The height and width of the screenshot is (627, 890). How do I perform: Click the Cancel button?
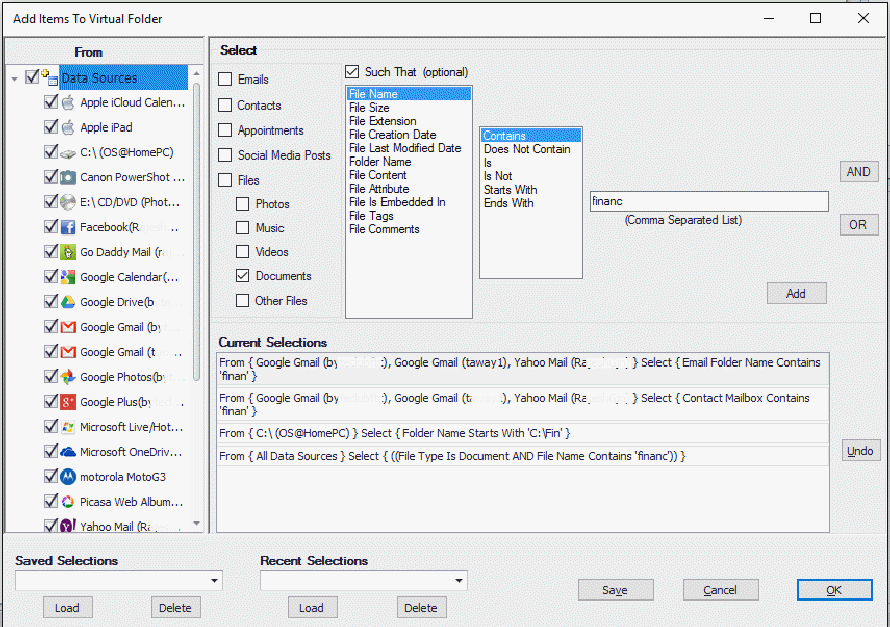[x=720, y=590]
